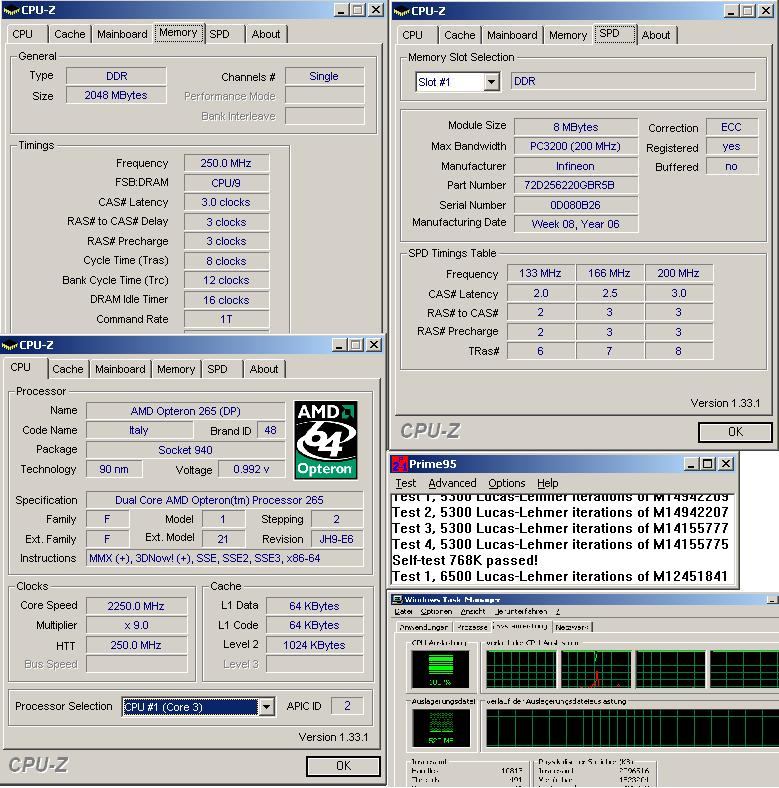Image resolution: width=779 pixels, height=788 pixels.
Task: Click the Serial Number value 0D080B26
Action: tap(576, 205)
